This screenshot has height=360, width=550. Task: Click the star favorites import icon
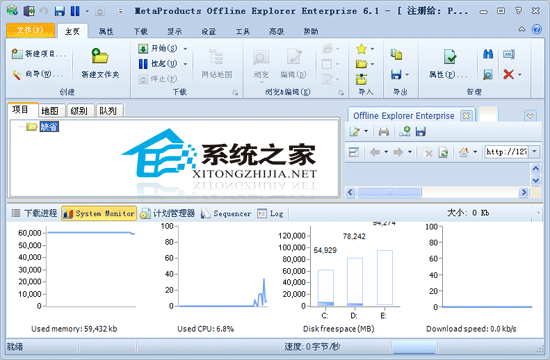(361, 49)
